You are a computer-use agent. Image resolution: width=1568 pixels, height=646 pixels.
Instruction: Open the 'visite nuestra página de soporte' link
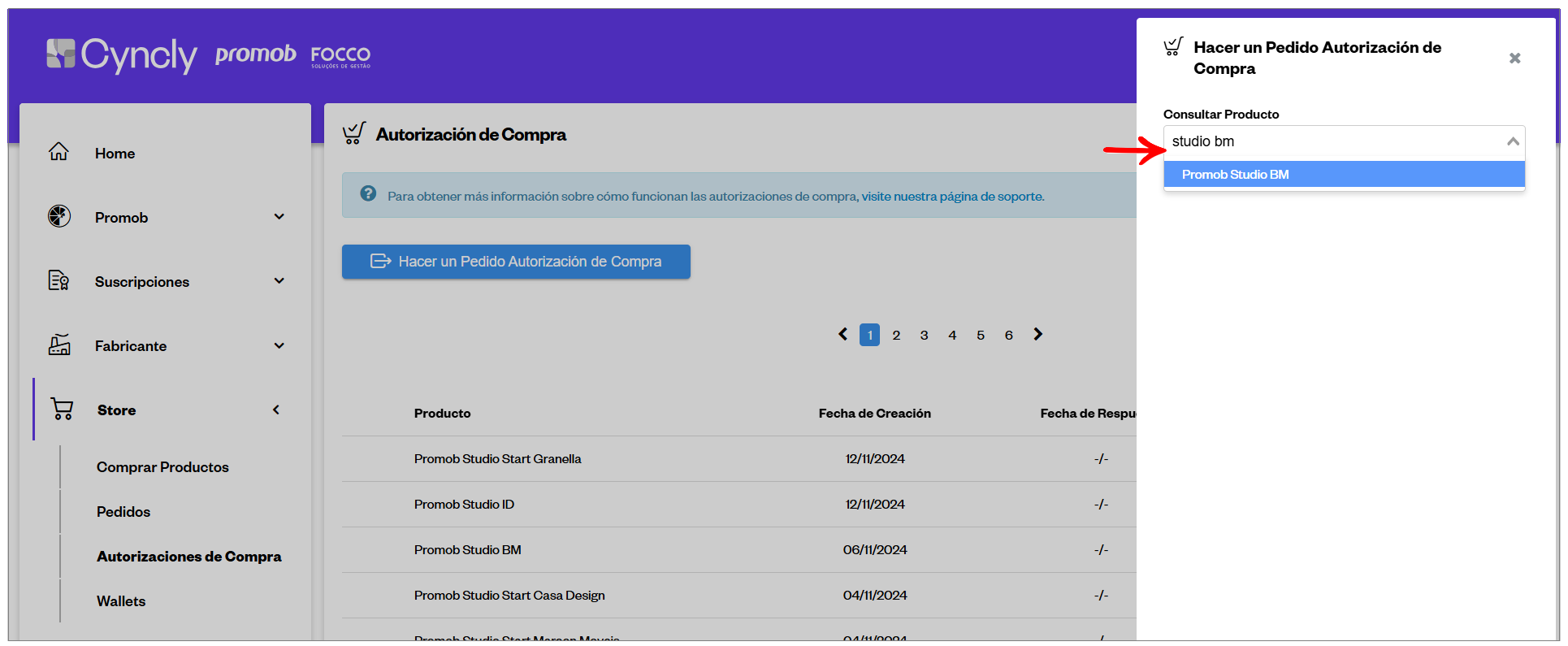click(952, 197)
